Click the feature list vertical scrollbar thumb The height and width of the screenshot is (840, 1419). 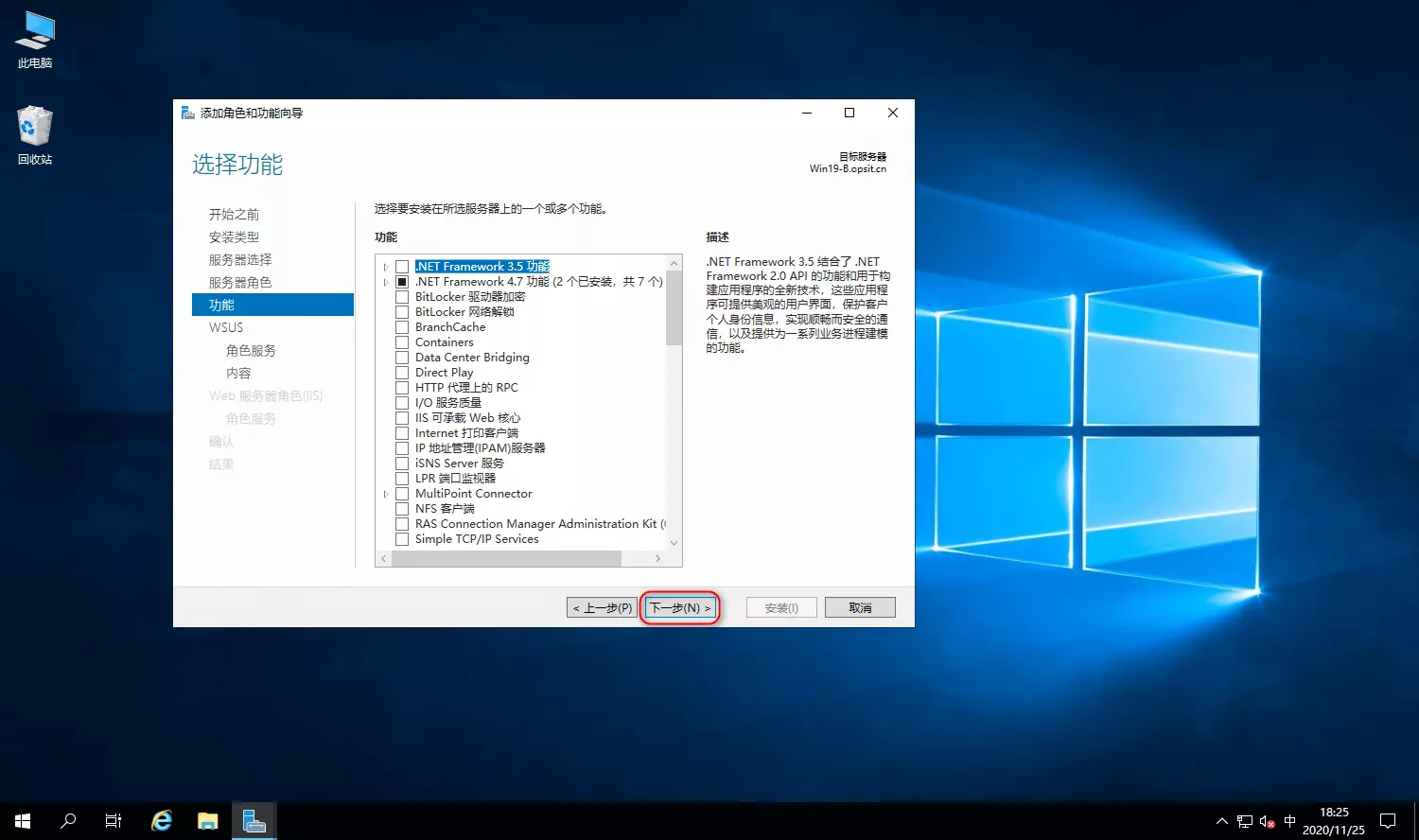click(x=674, y=307)
